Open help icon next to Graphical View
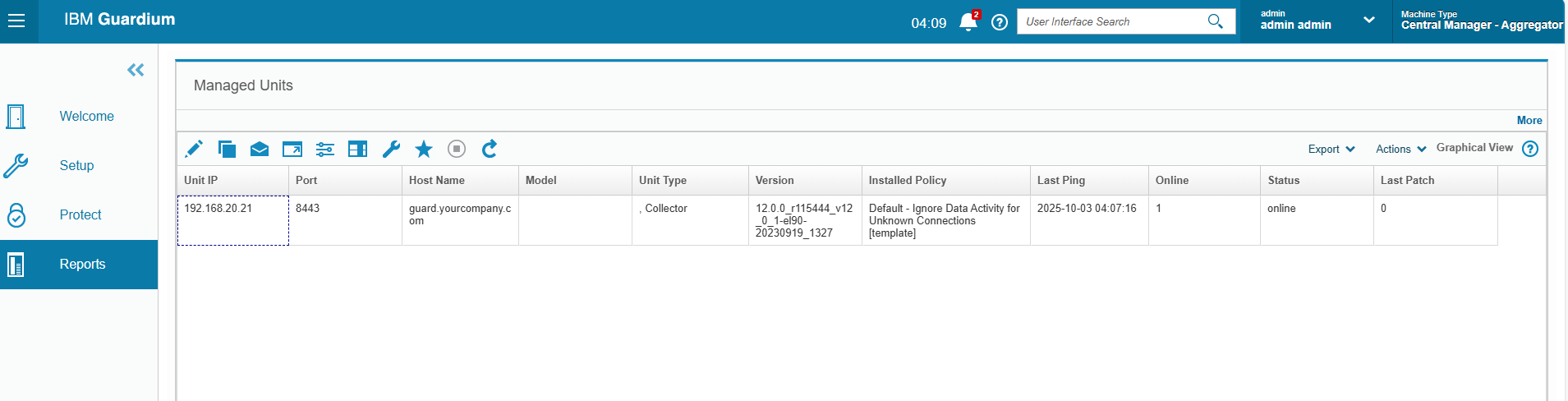 1530,149
